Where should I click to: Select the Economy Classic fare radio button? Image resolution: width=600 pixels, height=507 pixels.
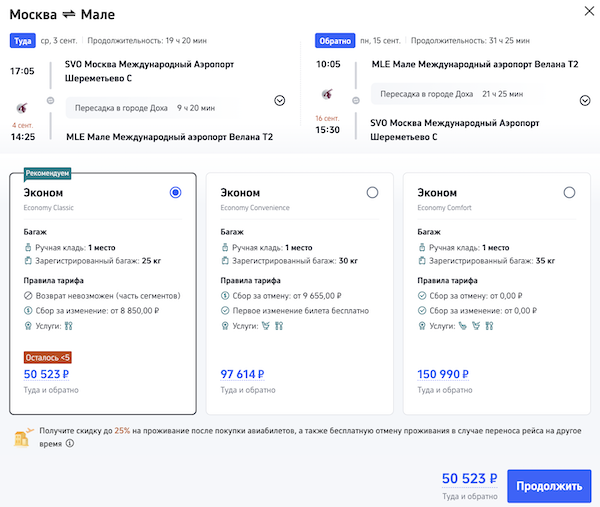click(x=176, y=192)
